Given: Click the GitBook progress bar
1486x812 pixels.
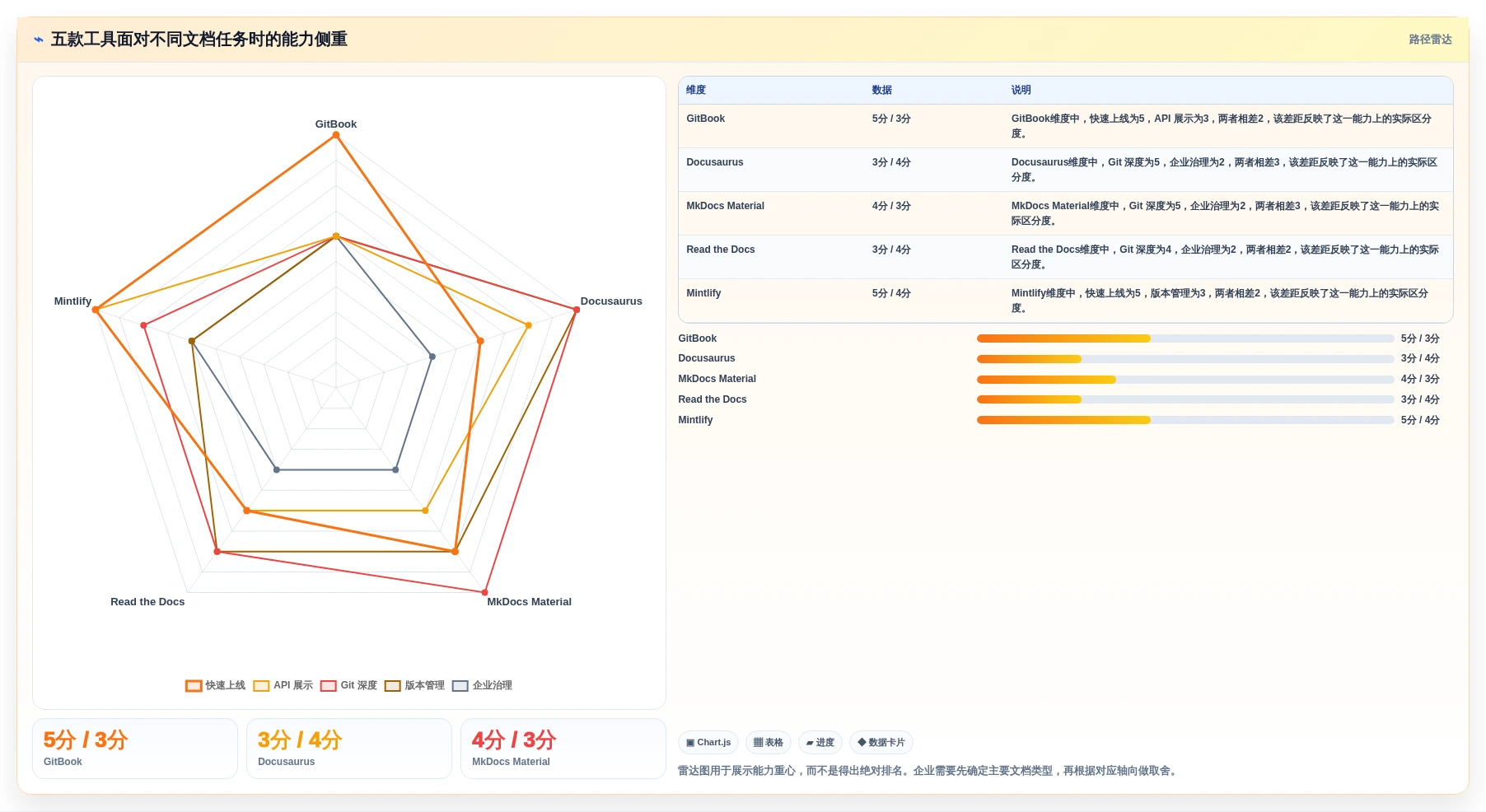Looking at the screenshot, I should [1185, 338].
